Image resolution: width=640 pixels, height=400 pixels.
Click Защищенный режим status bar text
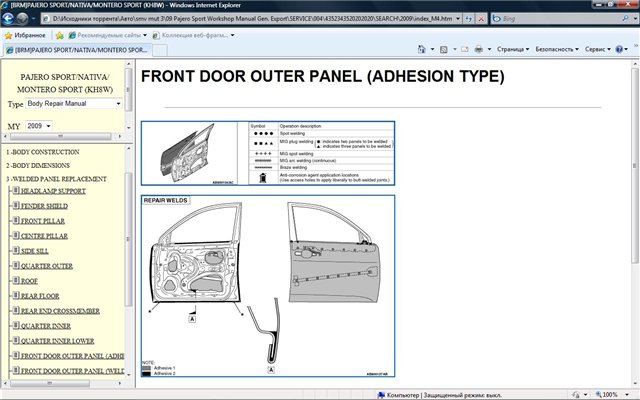(x=463, y=395)
